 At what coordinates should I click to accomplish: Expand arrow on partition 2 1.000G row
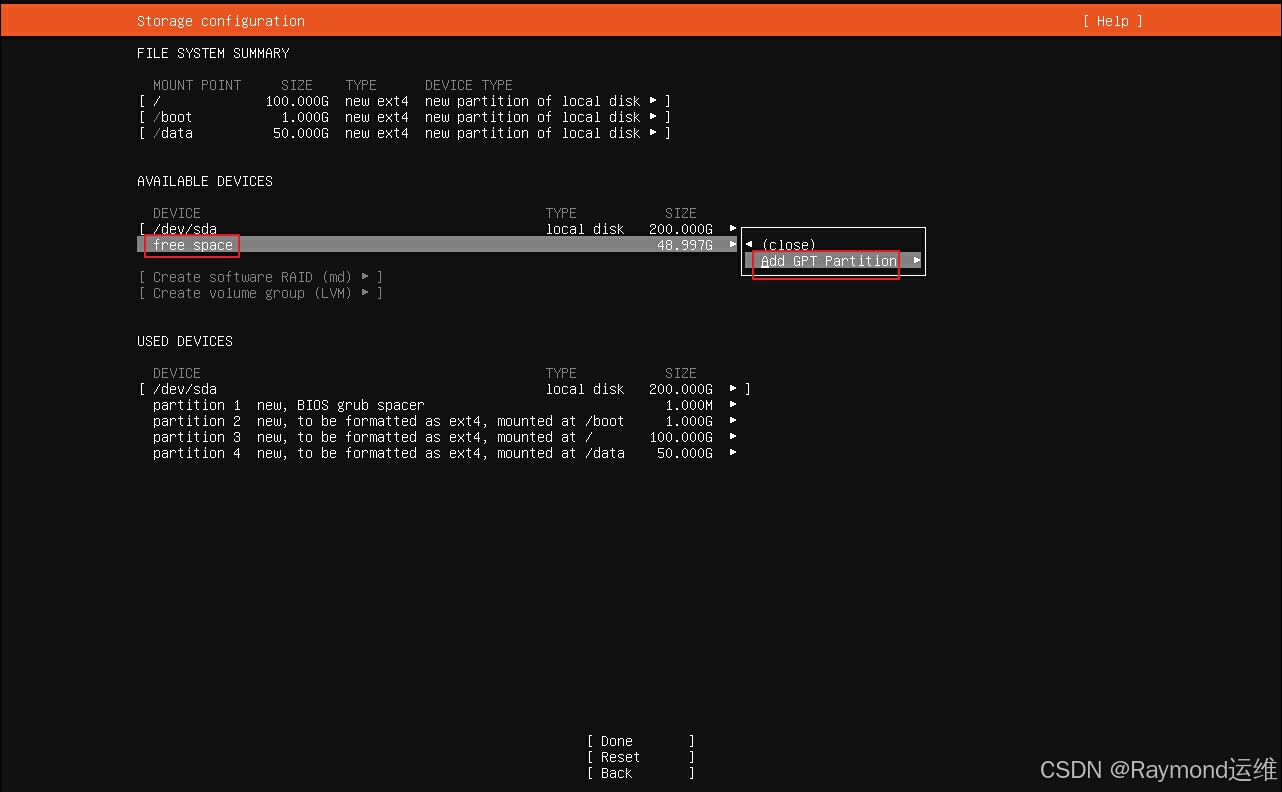point(733,421)
